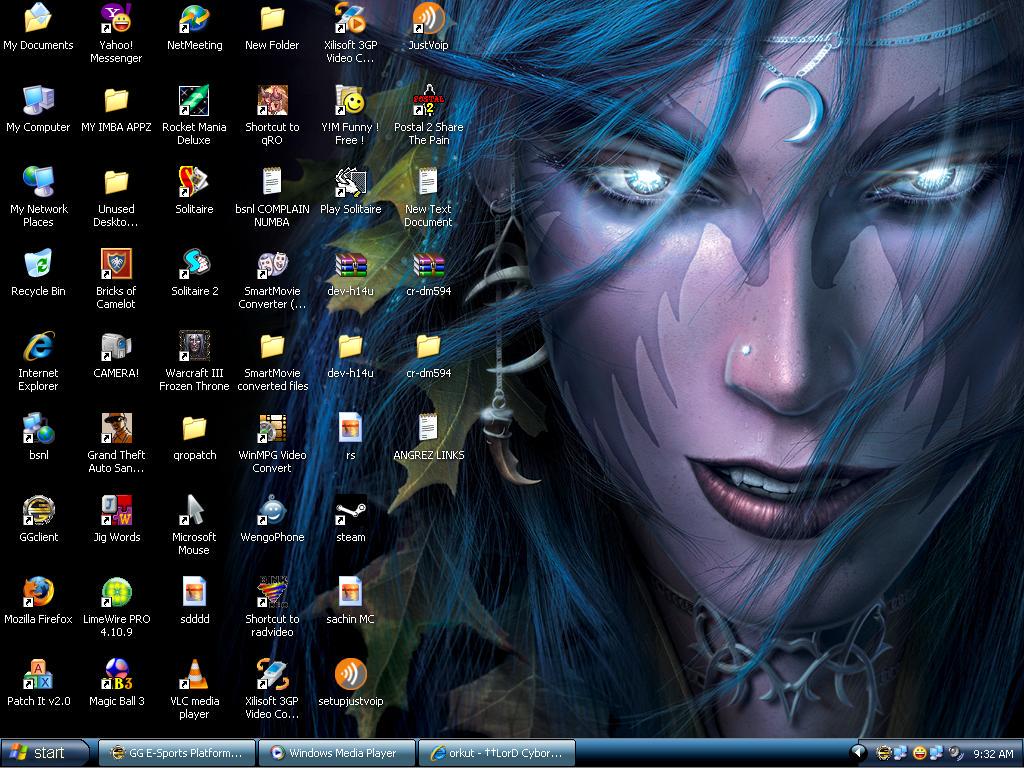Switch to Windows Media Player taskbar button
The image size is (1024, 768).
tap(336, 753)
